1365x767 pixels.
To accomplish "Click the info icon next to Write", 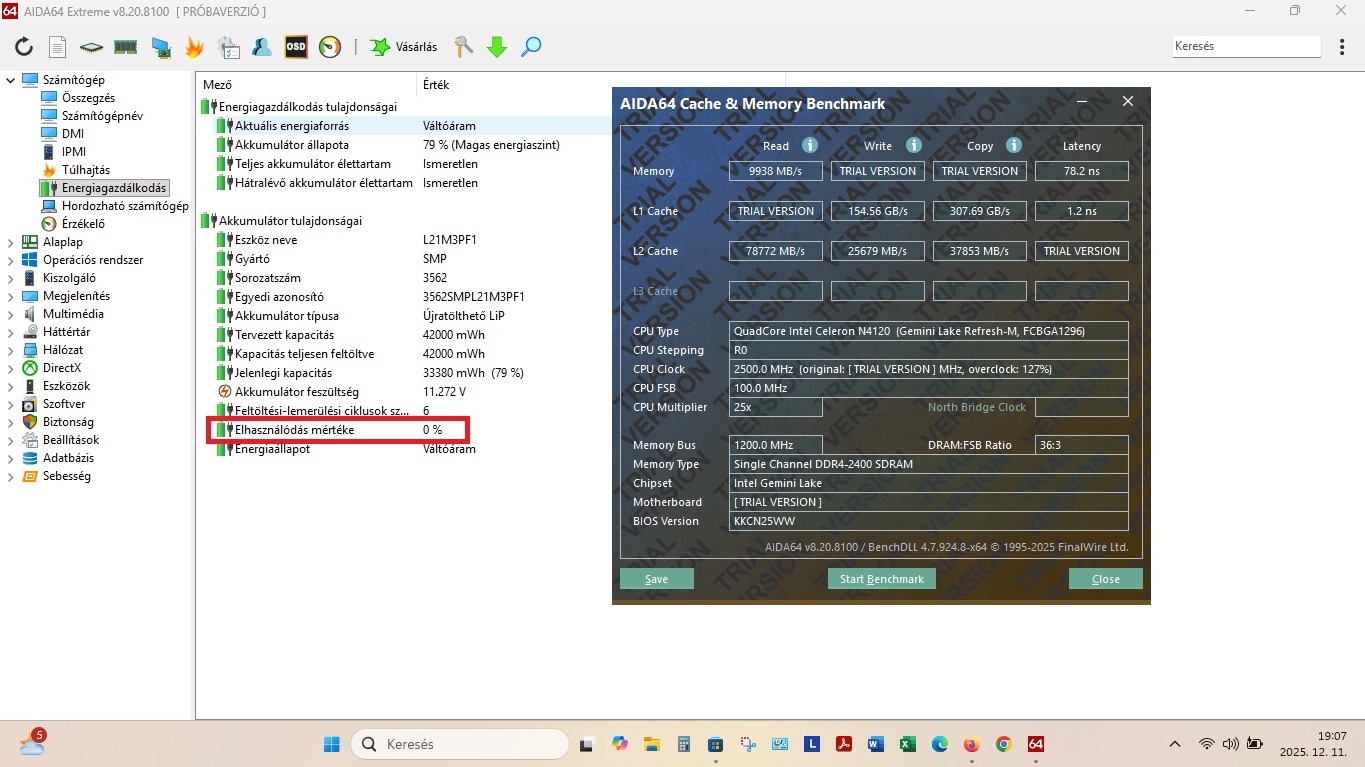I will tap(913, 145).
